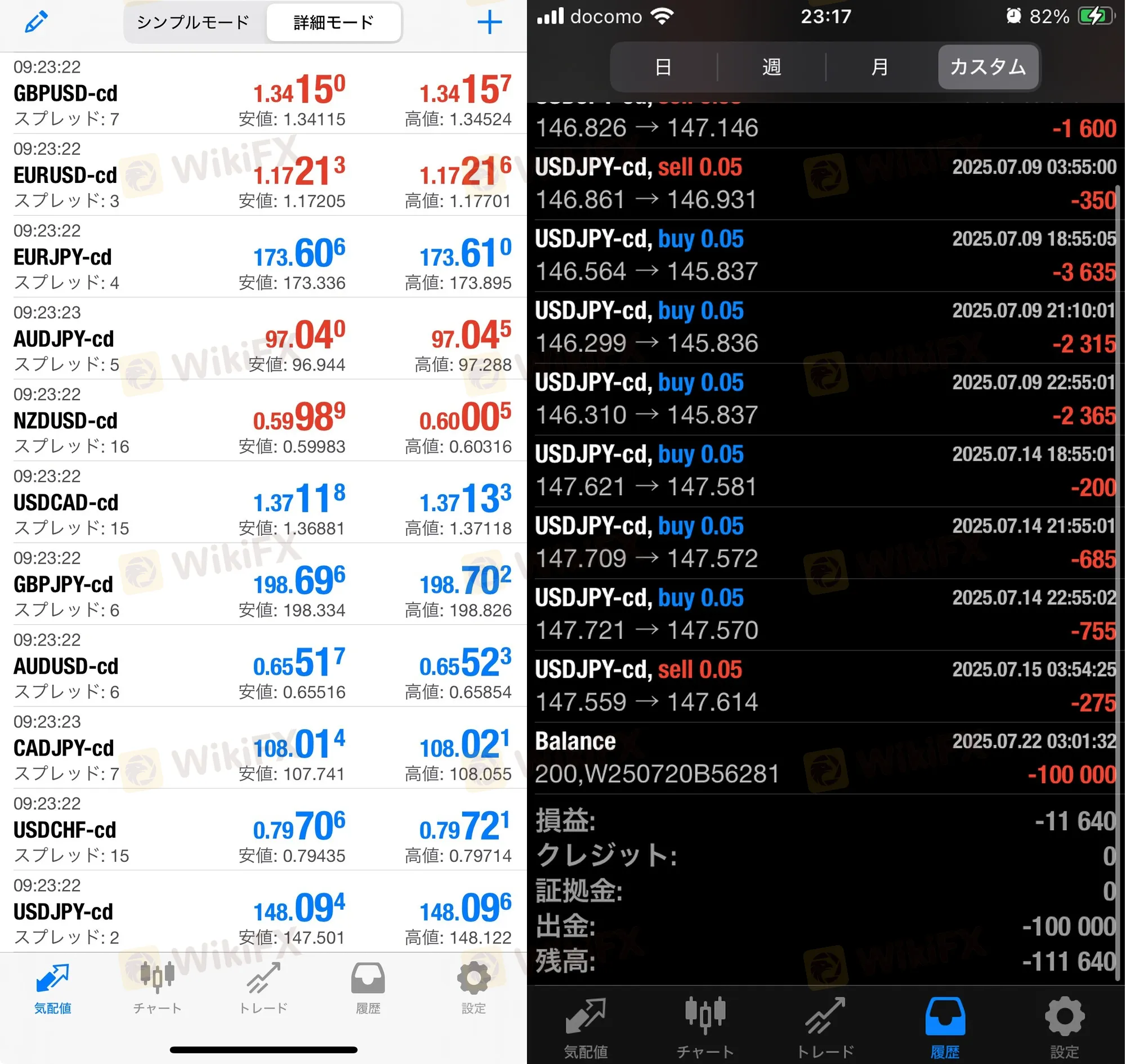Open the USDJPY-cd quote row

click(x=263, y=911)
